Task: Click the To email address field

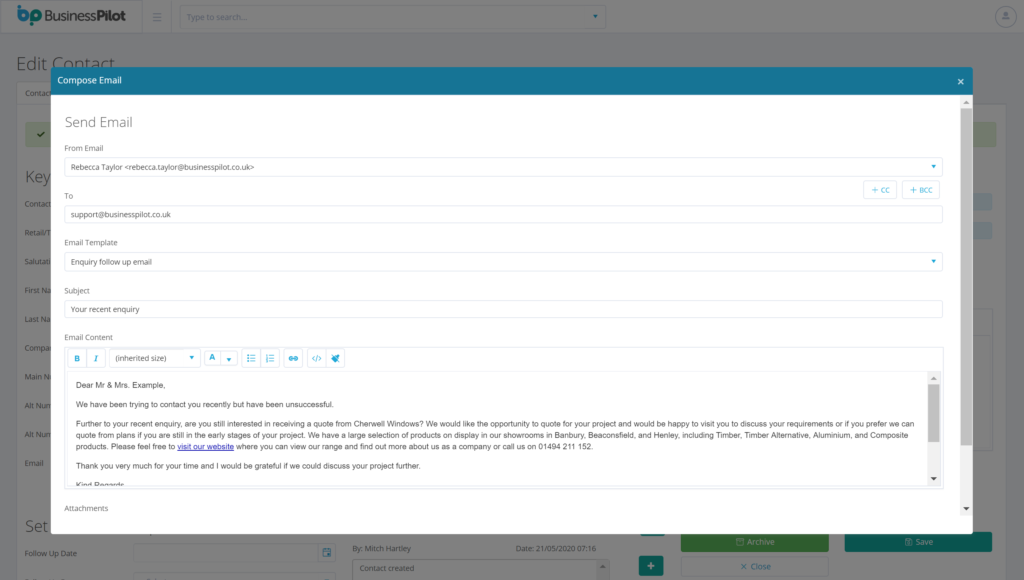Action: 503,215
